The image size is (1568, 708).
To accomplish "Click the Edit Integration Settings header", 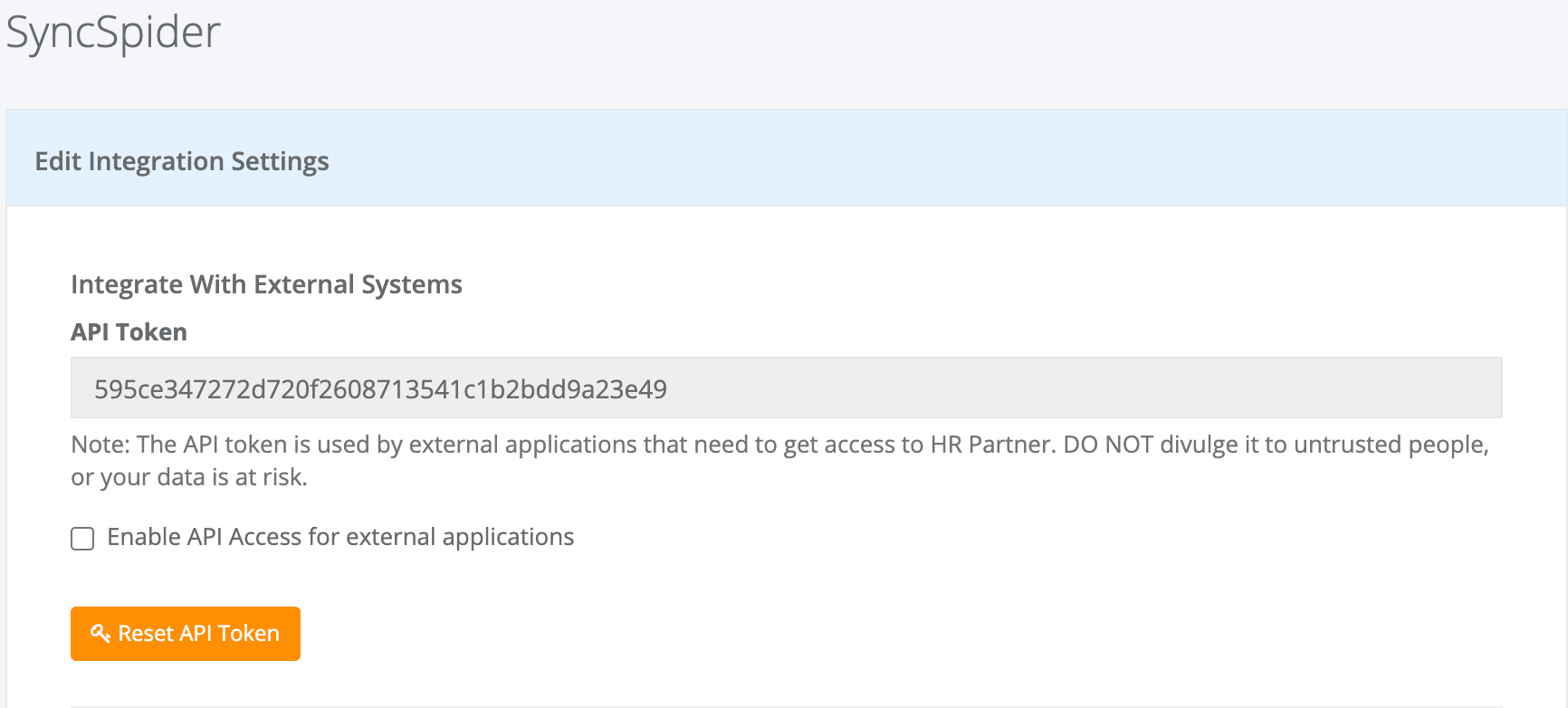I will 182,161.
